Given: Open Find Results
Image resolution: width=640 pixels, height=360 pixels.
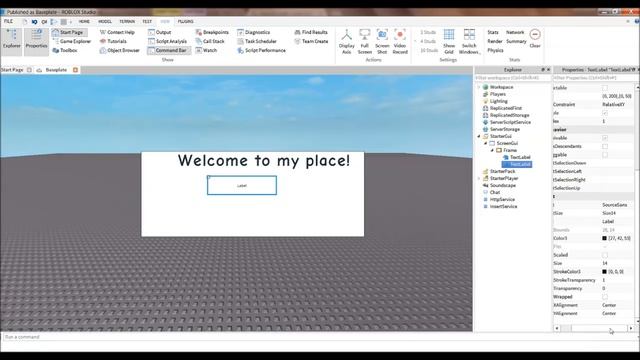Looking at the screenshot, I should [311, 32].
